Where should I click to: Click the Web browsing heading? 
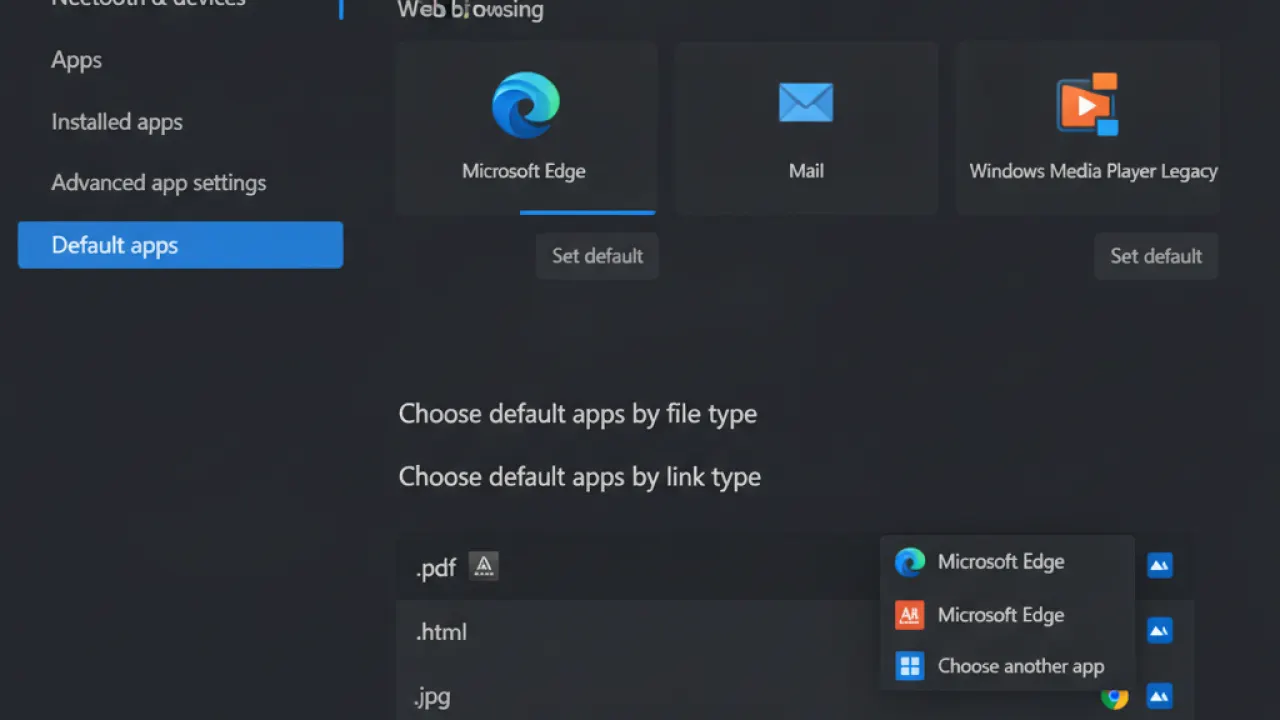(x=471, y=10)
